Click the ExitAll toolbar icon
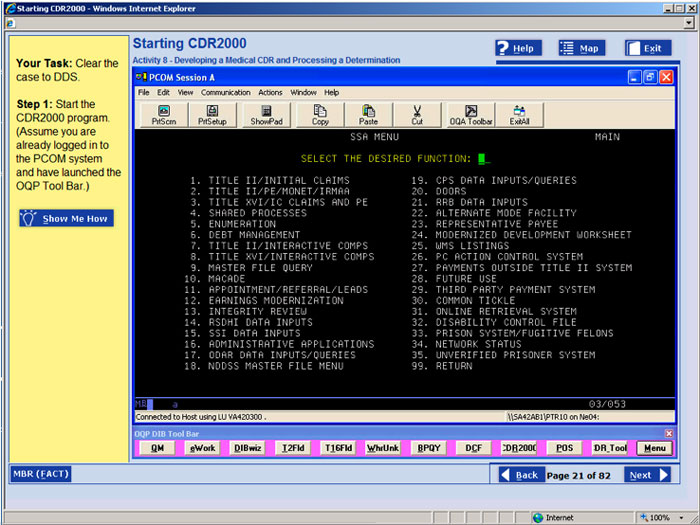The width and height of the screenshot is (700, 525). [x=519, y=115]
